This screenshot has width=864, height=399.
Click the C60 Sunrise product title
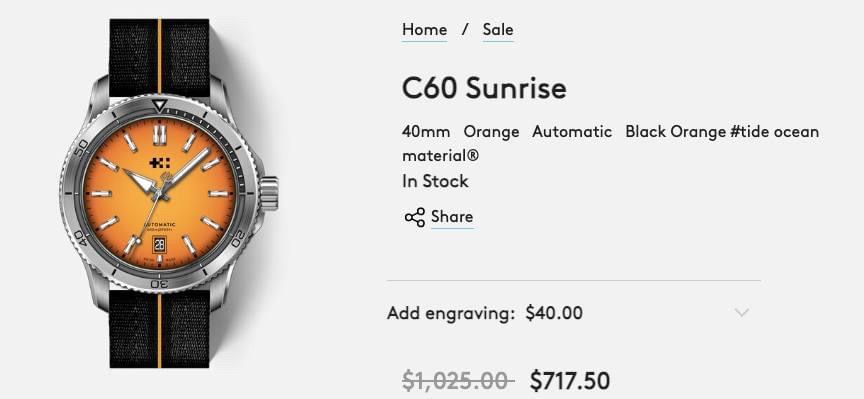click(484, 88)
